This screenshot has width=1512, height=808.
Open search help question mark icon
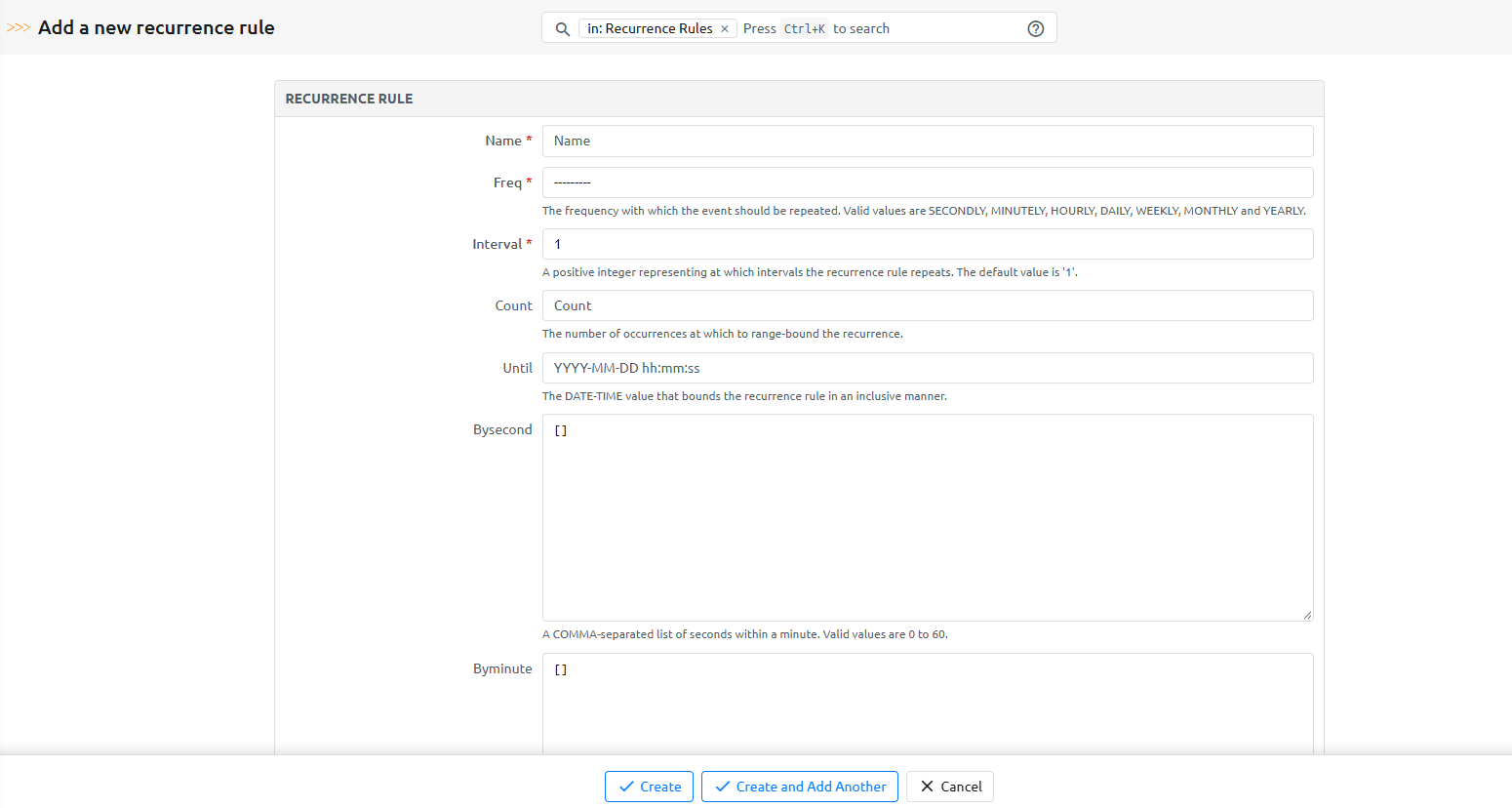coord(1036,29)
